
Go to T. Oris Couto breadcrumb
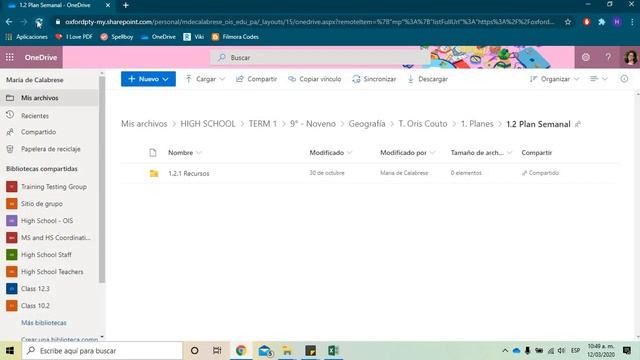[422, 124]
